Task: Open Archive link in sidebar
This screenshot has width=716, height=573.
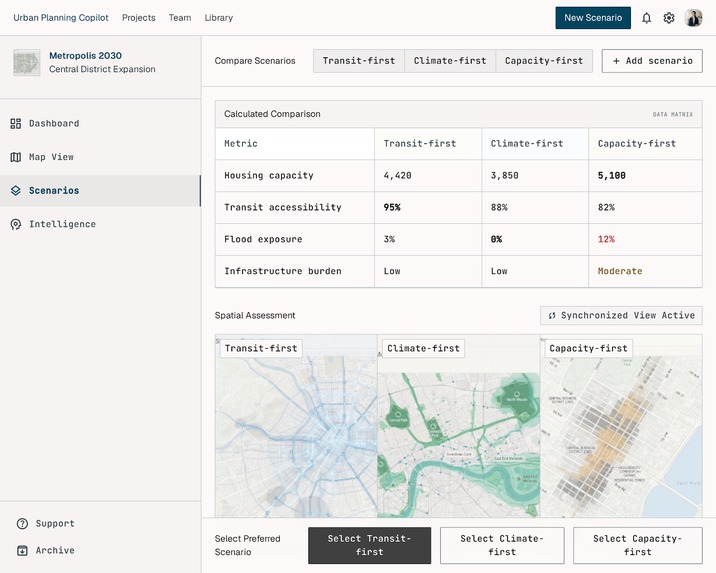Action: point(55,550)
